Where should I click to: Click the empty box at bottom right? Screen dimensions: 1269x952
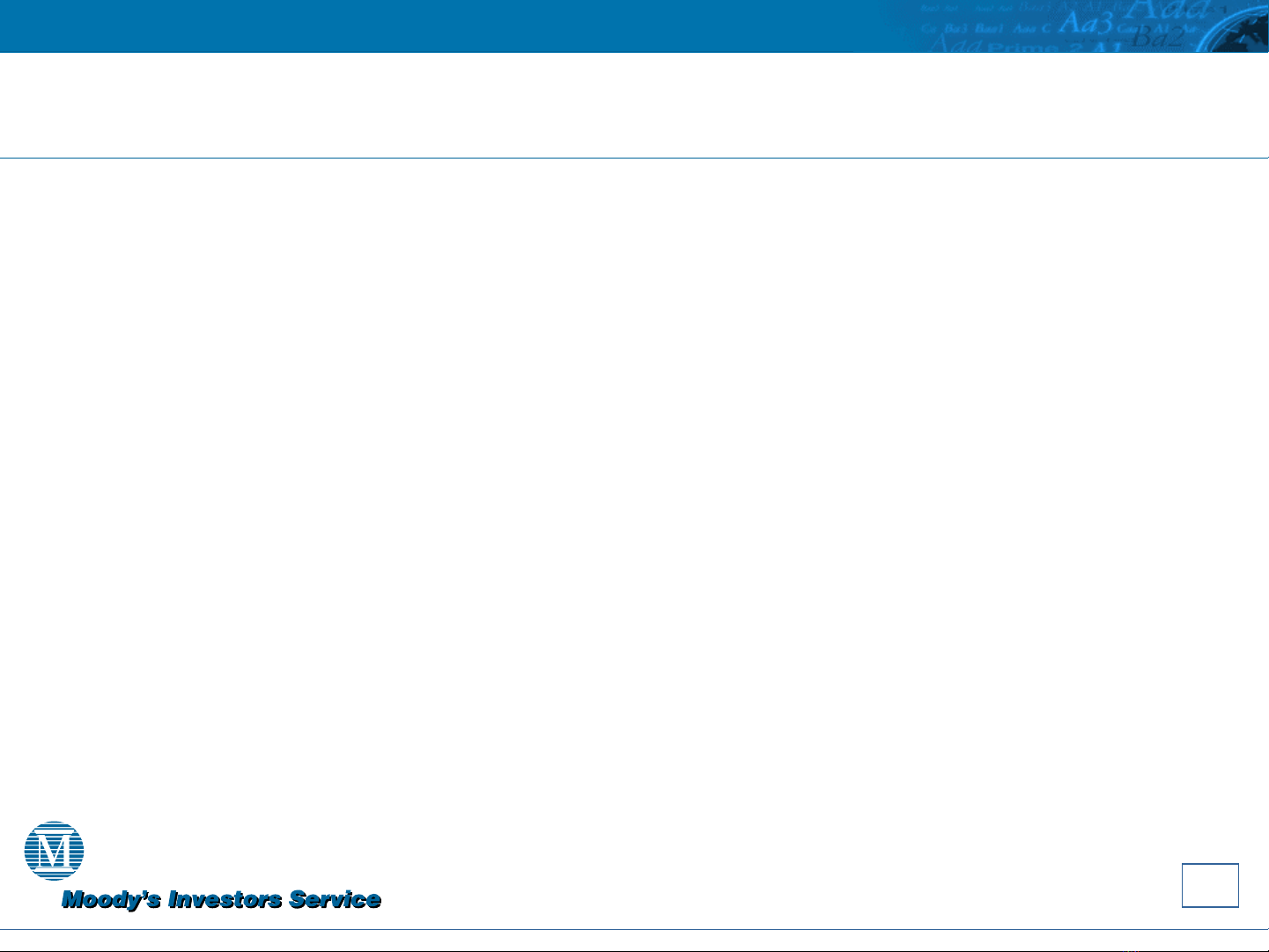pyautogui.click(x=1210, y=885)
